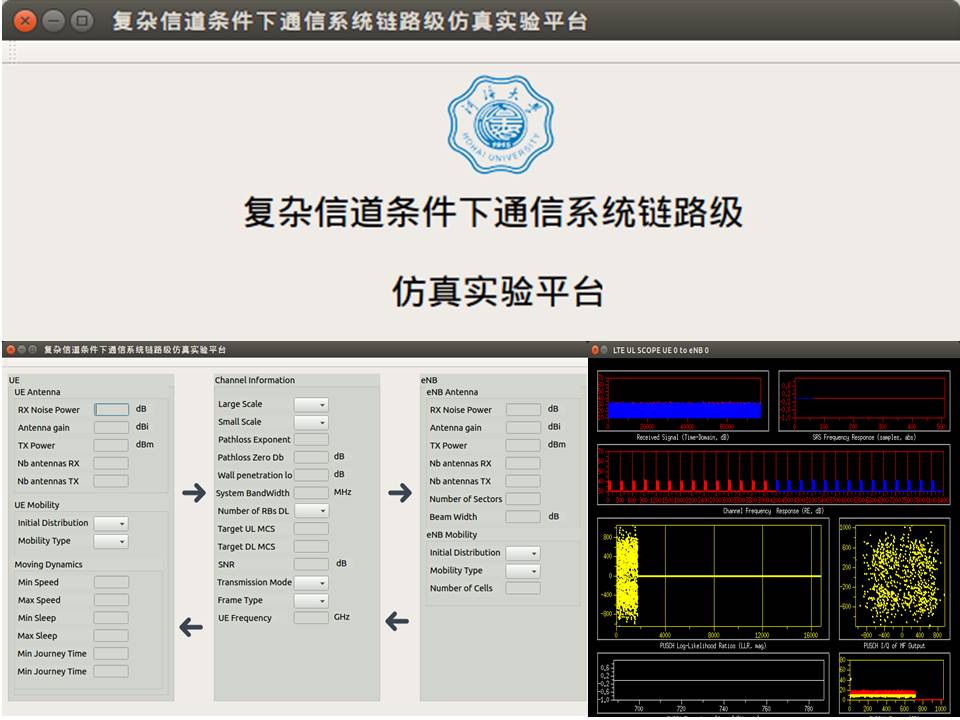Click the Received Signal time-domain plot

pos(683,400)
